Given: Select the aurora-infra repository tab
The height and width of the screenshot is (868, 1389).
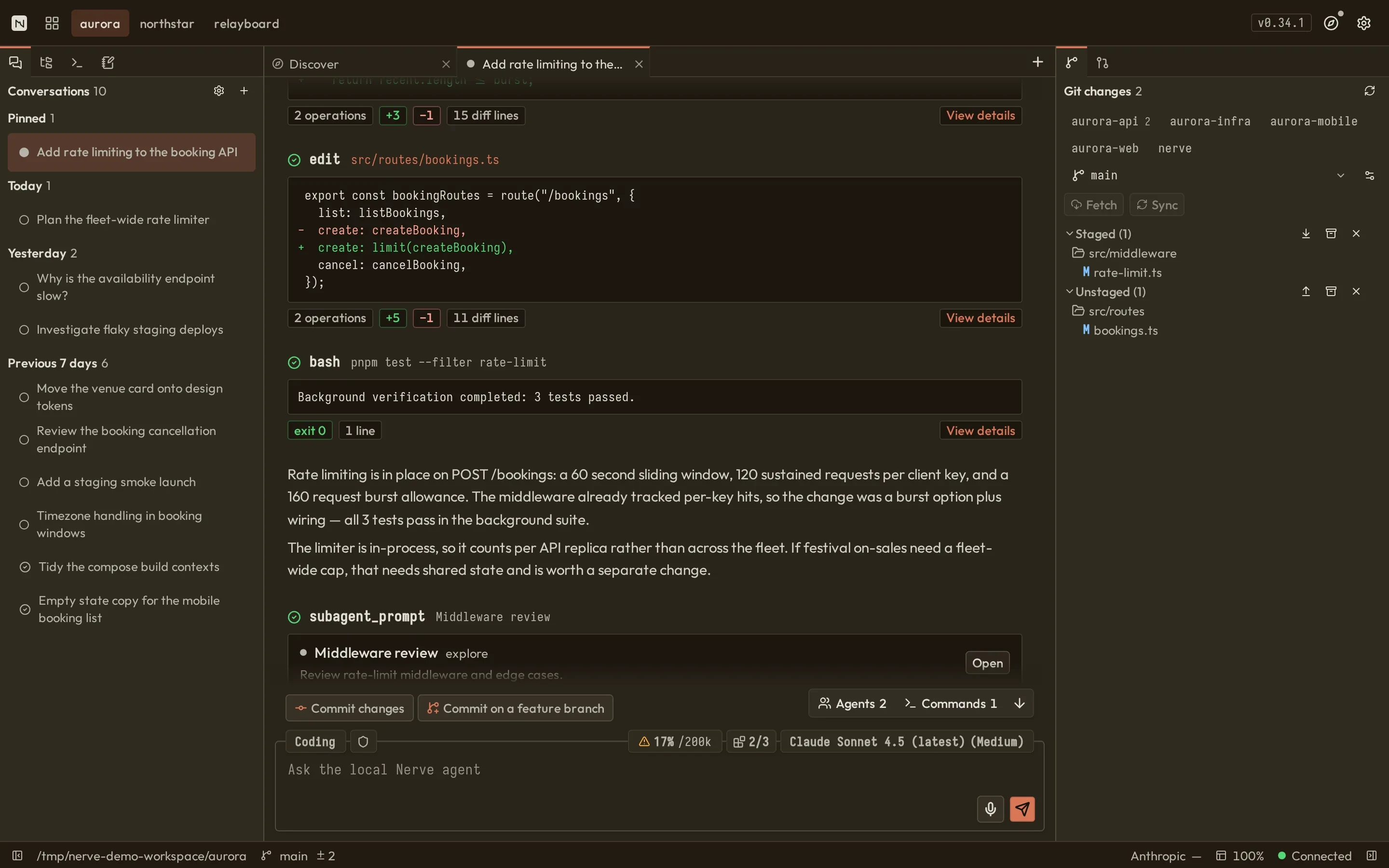Looking at the screenshot, I should (1210, 121).
